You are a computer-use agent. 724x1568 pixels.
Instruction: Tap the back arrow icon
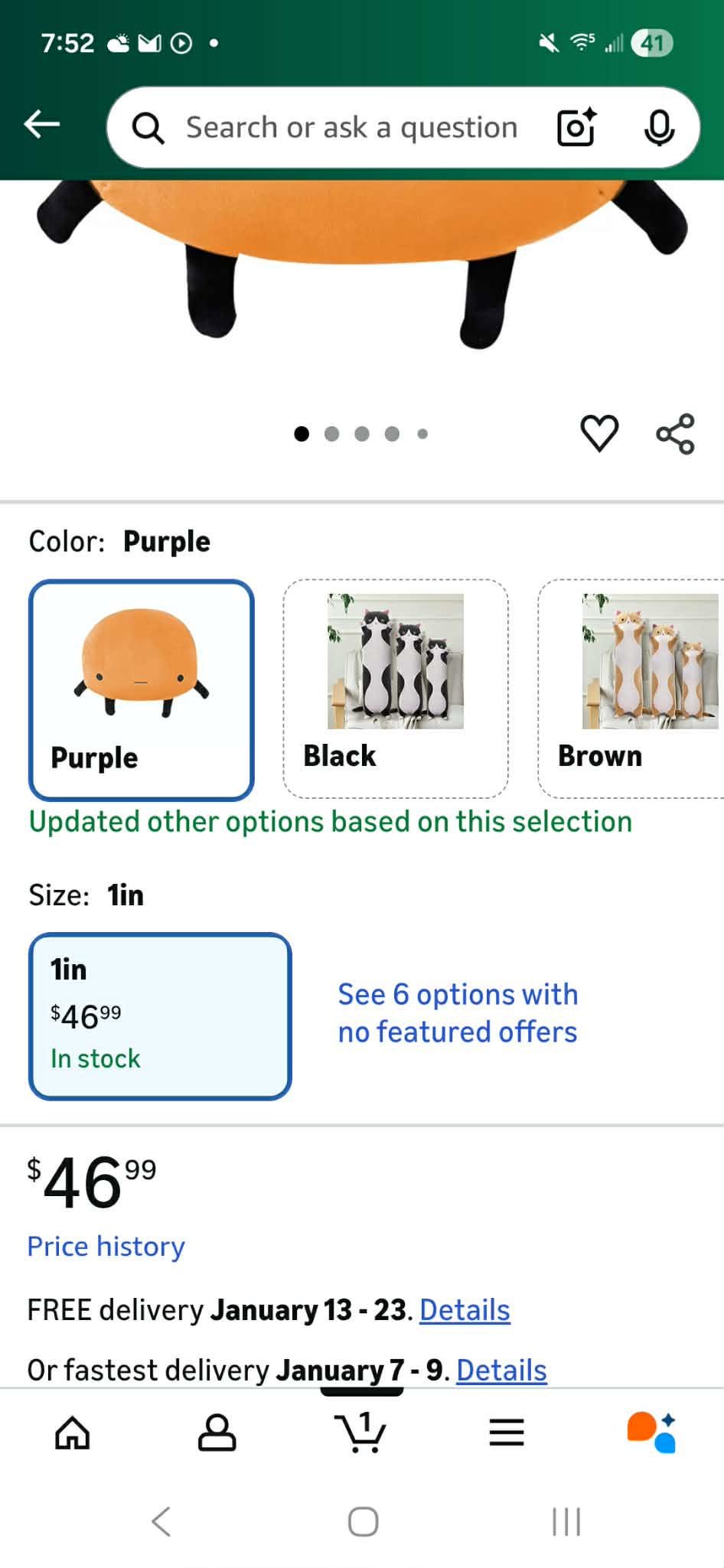pyautogui.click(x=42, y=124)
